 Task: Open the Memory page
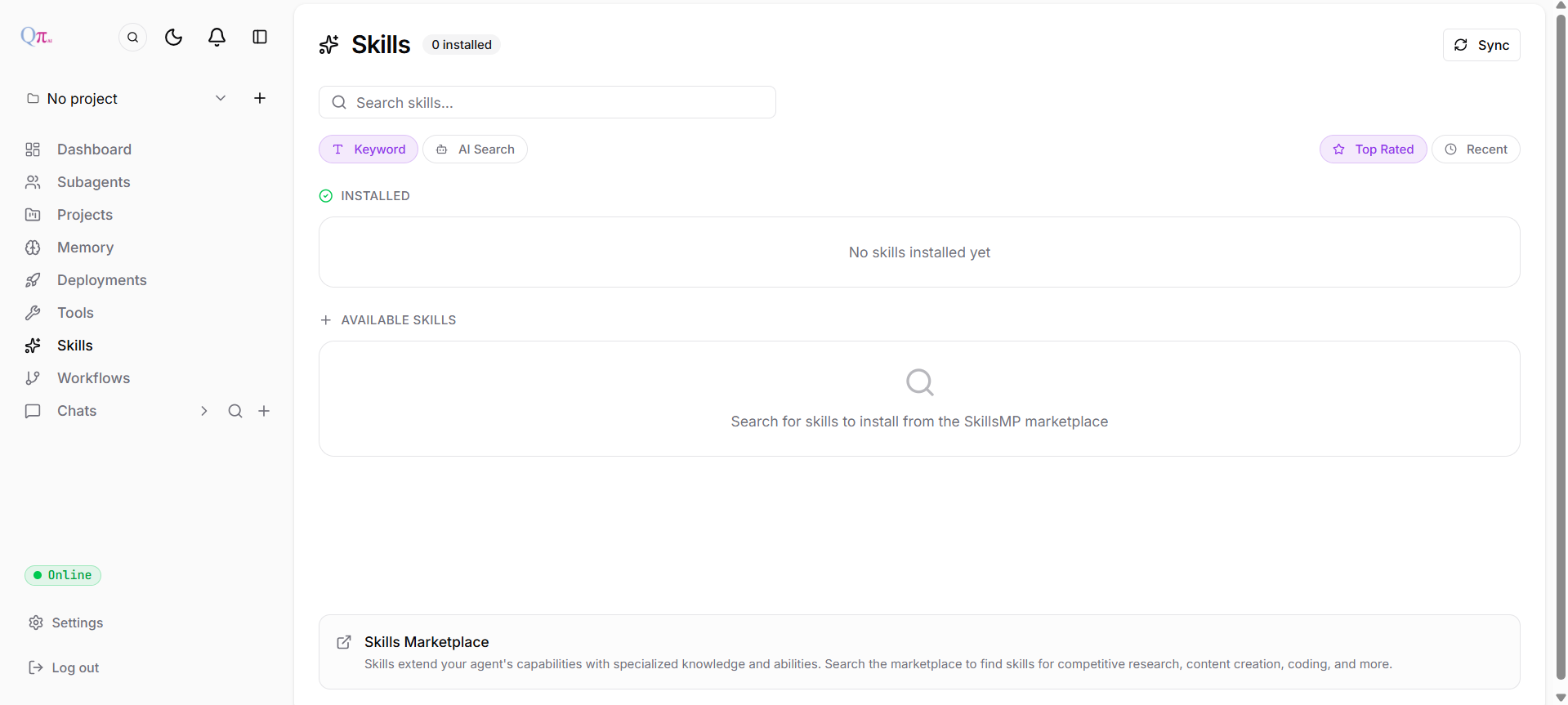85,248
